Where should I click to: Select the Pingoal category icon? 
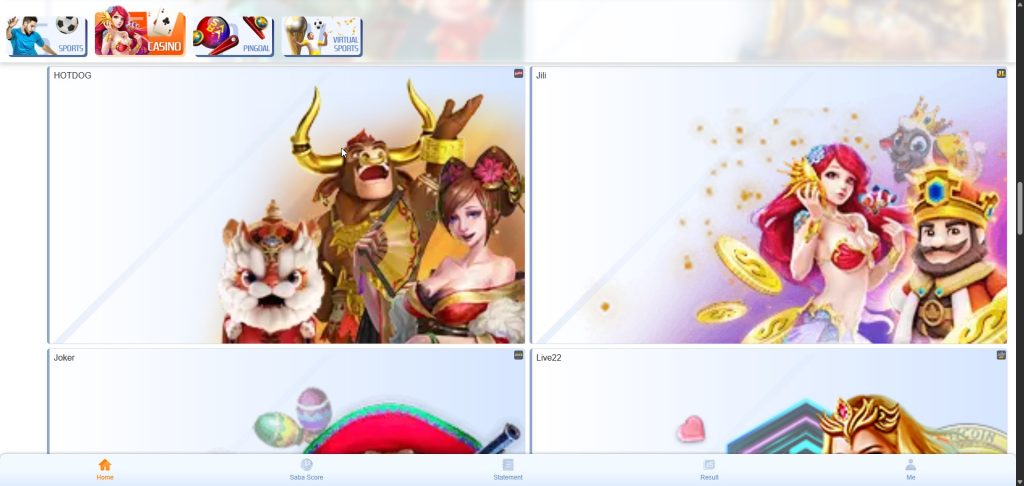click(x=233, y=36)
